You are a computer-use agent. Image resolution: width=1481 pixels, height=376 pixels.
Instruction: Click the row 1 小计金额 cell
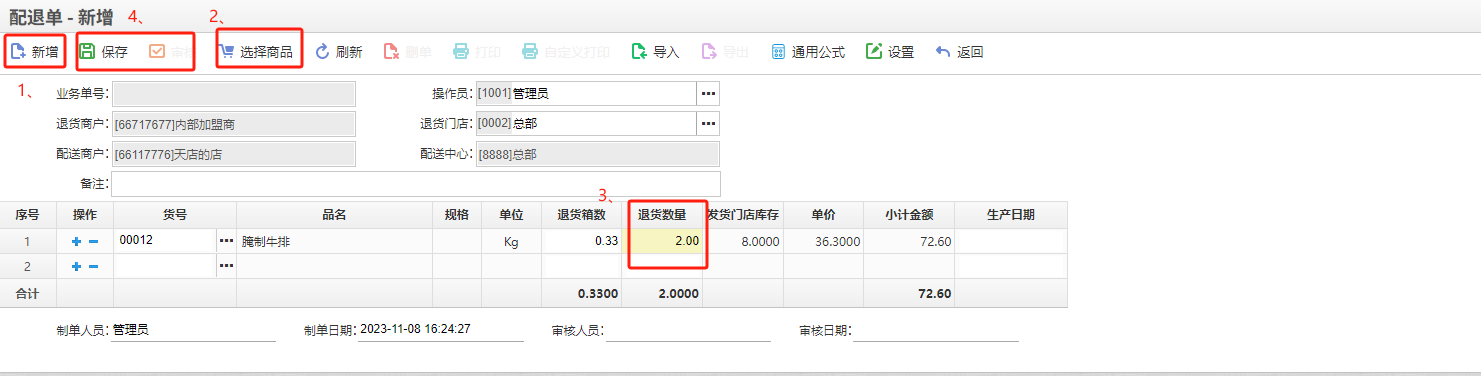[x=909, y=241]
